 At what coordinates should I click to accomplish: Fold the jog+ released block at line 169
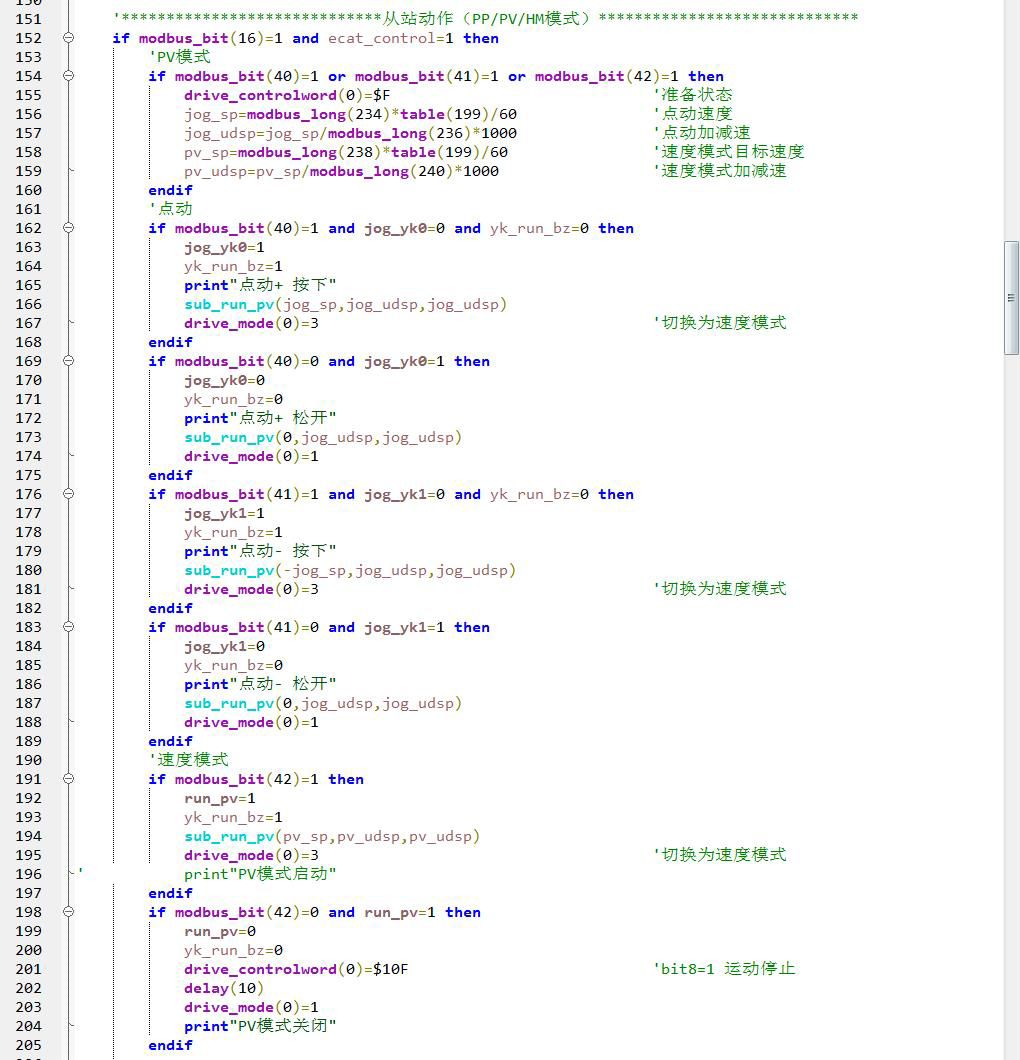(68, 361)
